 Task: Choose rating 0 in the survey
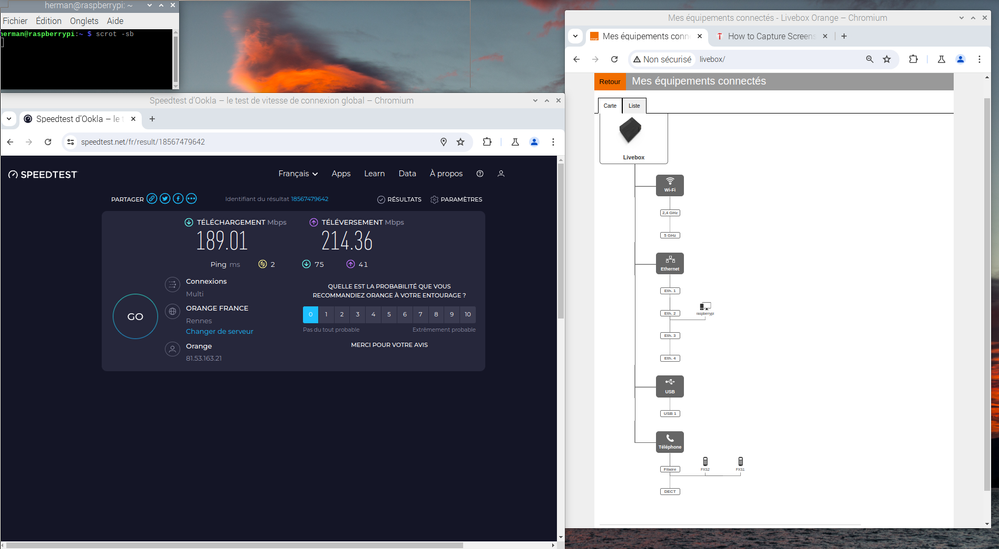(x=310, y=314)
